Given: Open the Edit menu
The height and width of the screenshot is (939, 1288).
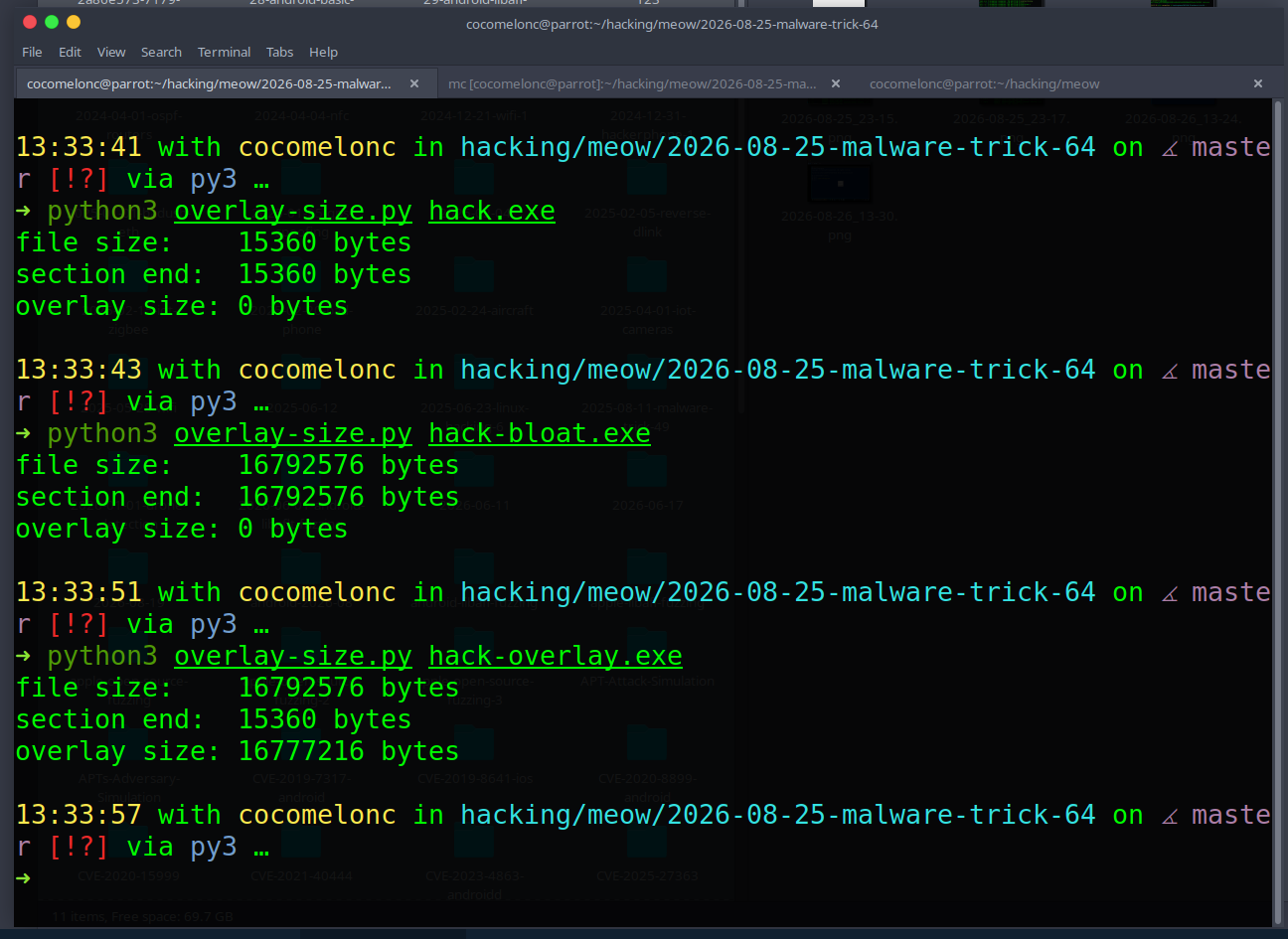Looking at the screenshot, I should pos(70,52).
